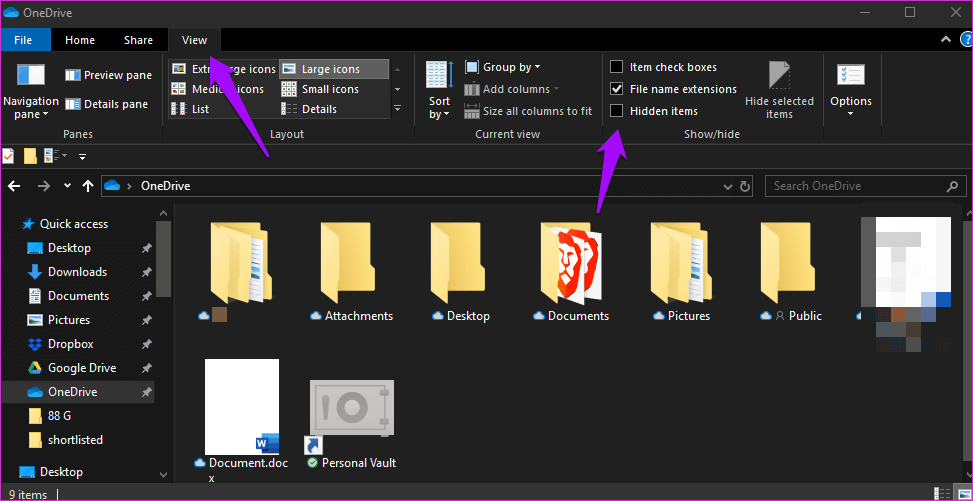Image resolution: width=973 pixels, height=501 pixels.
Task: Select the Public folder
Action: (791, 271)
